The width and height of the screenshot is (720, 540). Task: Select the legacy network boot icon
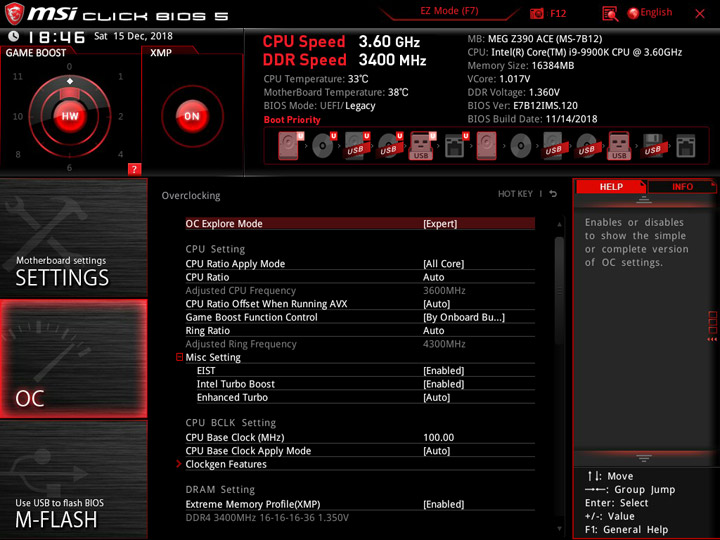click(686, 146)
